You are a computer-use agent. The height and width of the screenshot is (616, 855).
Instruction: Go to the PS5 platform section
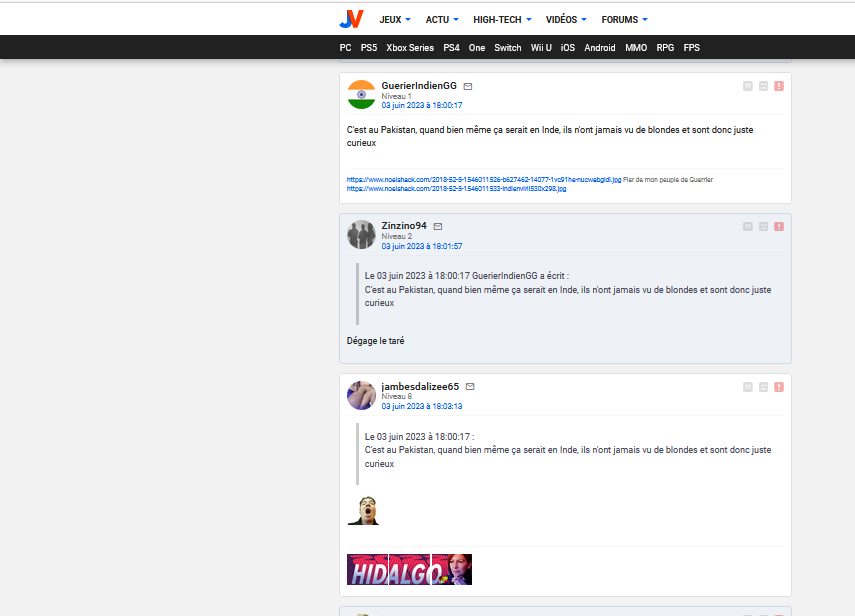pos(369,48)
